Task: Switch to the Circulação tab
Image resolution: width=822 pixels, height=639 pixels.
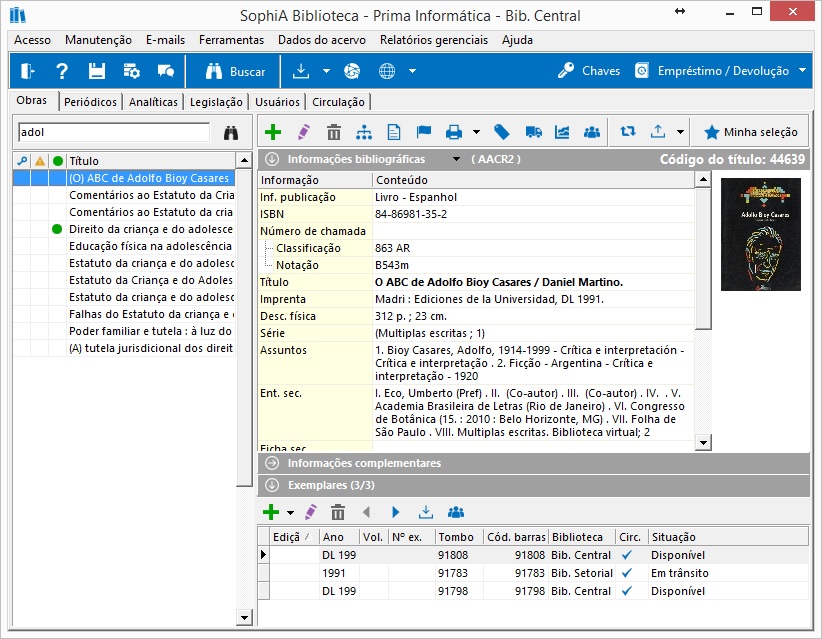Action: pos(338,102)
